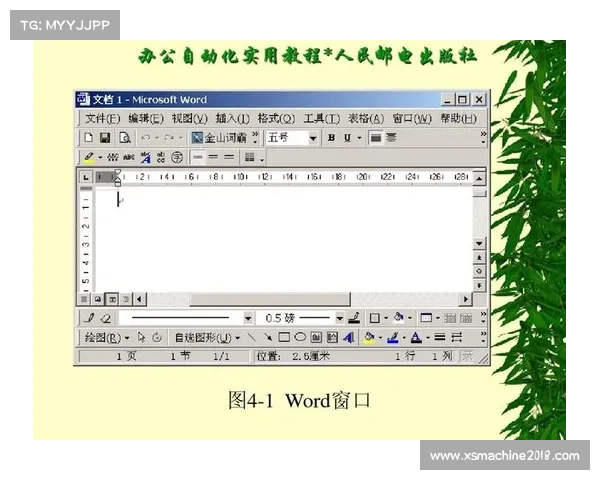
Task: Set 1.5 line spacing
Action: click(214, 157)
